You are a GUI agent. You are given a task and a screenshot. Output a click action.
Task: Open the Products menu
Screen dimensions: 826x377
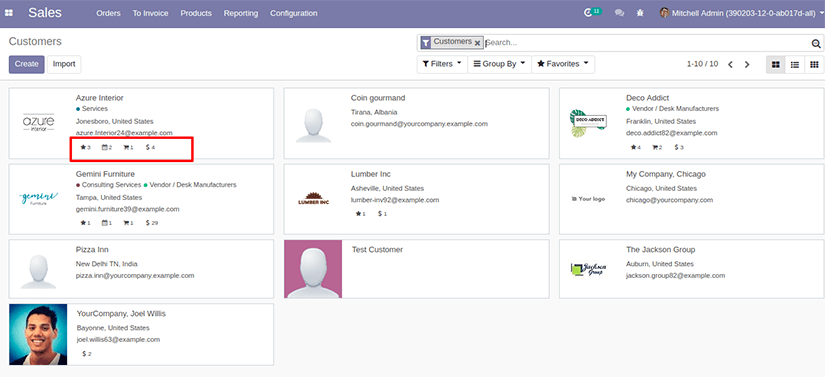coord(196,13)
